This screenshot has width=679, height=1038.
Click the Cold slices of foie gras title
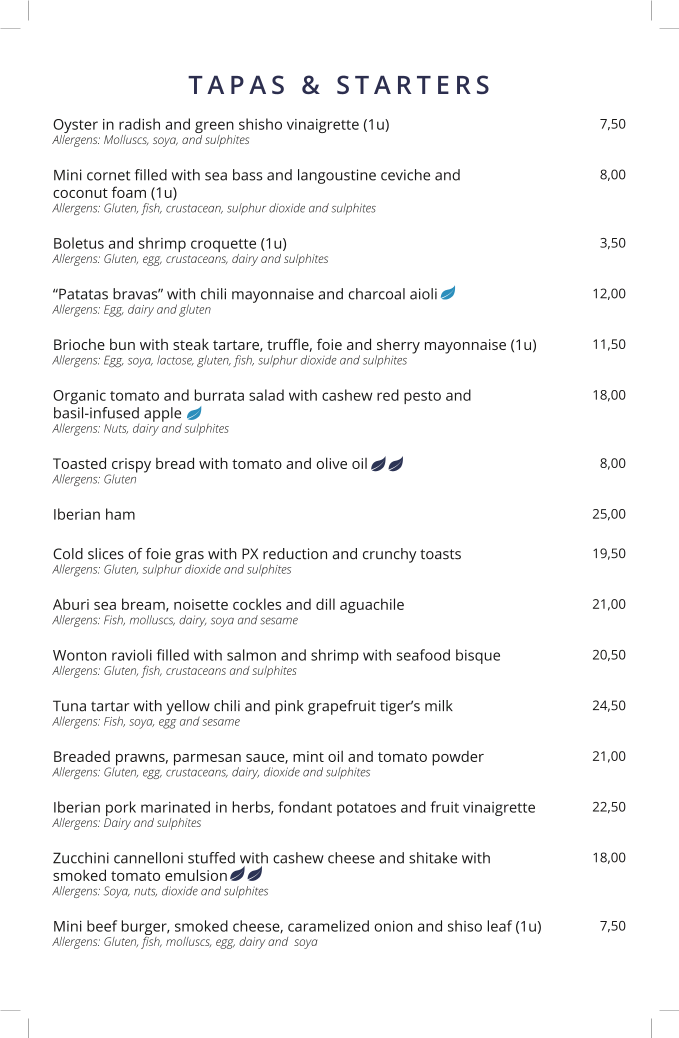(x=257, y=554)
